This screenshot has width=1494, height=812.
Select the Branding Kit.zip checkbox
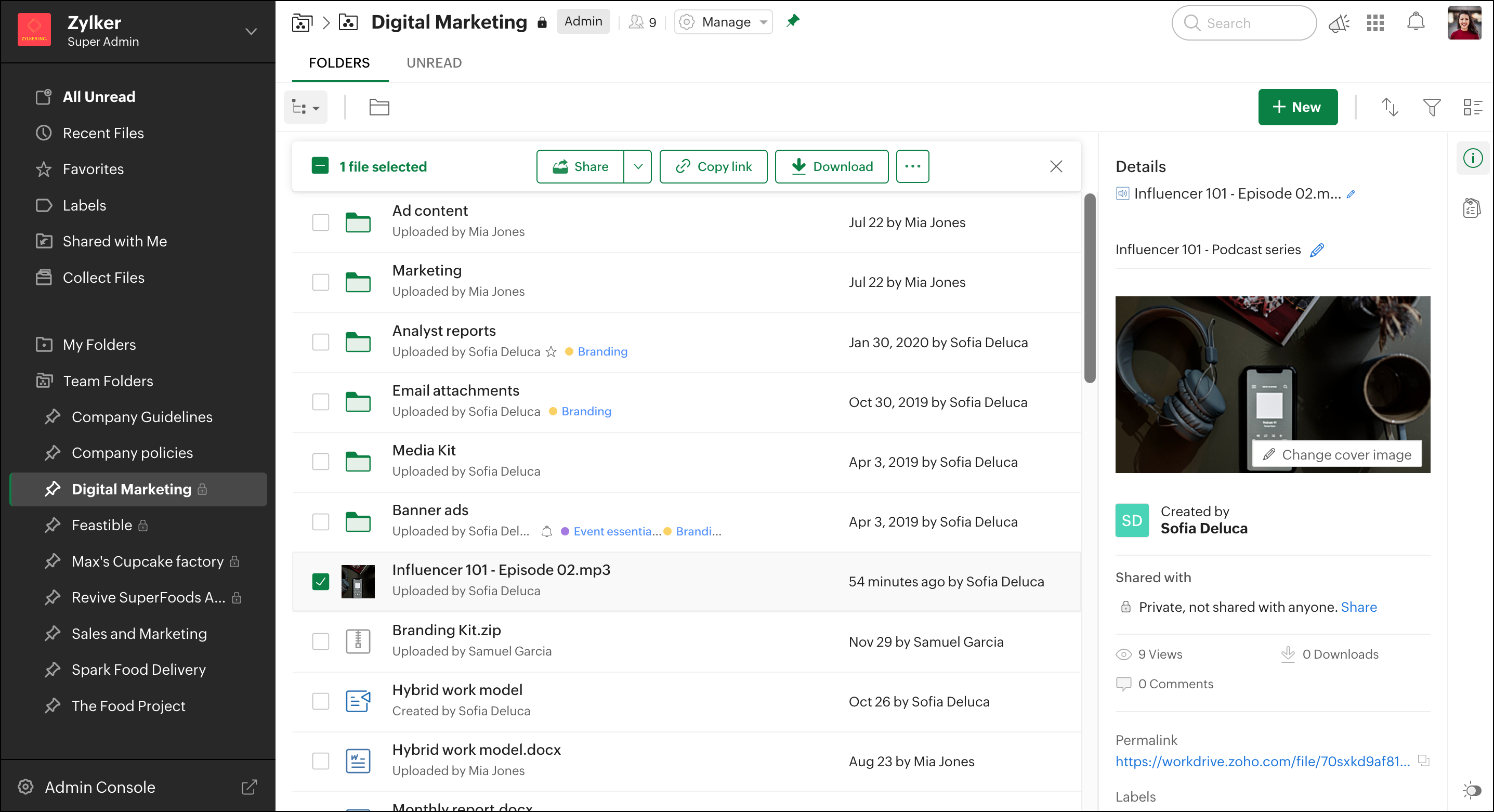point(321,641)
